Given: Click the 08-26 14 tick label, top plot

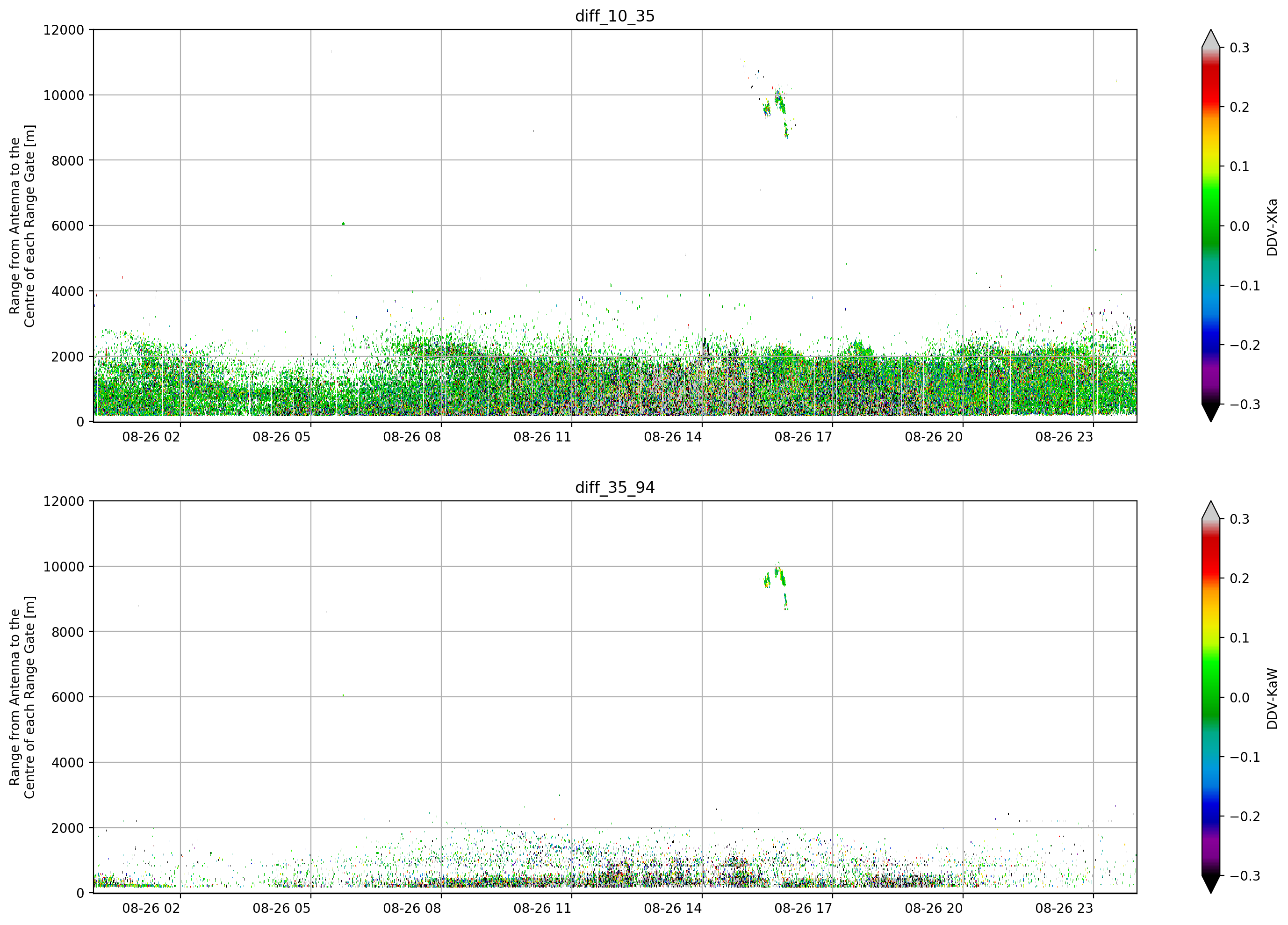Looking at the screenshot, I should click(x=673, y=437).
